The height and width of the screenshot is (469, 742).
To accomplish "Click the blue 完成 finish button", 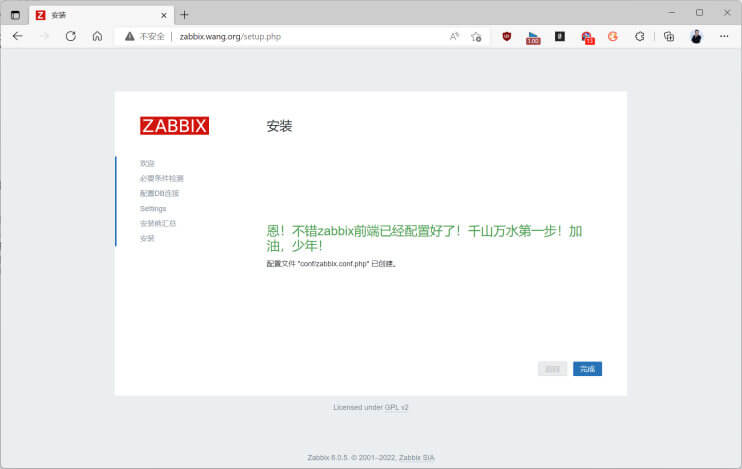I will [x=587, y=369].
